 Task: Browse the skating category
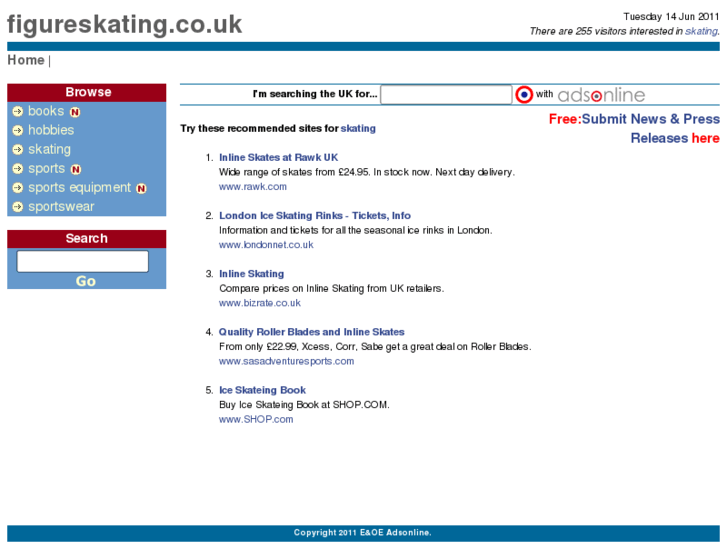[x=50, y=149]
